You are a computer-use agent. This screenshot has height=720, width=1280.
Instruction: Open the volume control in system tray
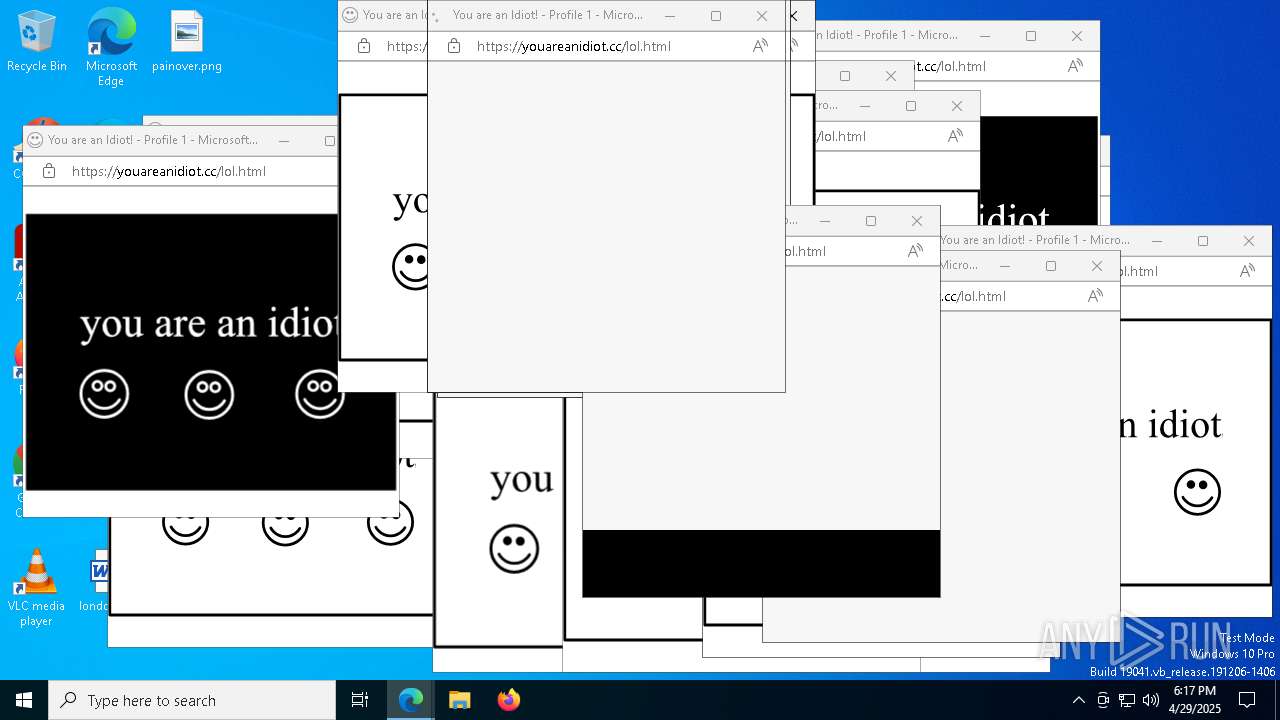1150,700
